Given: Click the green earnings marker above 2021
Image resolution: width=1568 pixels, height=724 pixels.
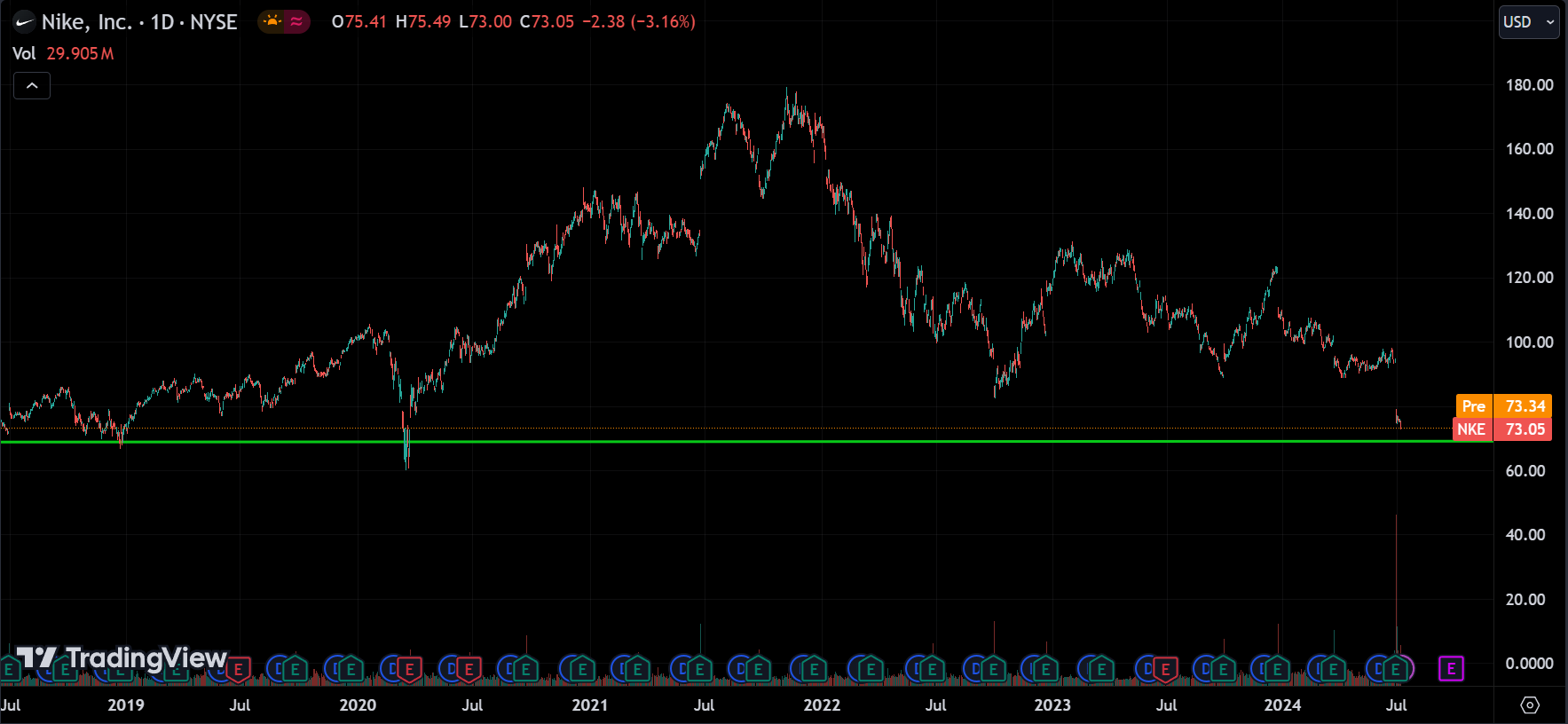Looking at the screenshot, I should (x=582, y=669).
